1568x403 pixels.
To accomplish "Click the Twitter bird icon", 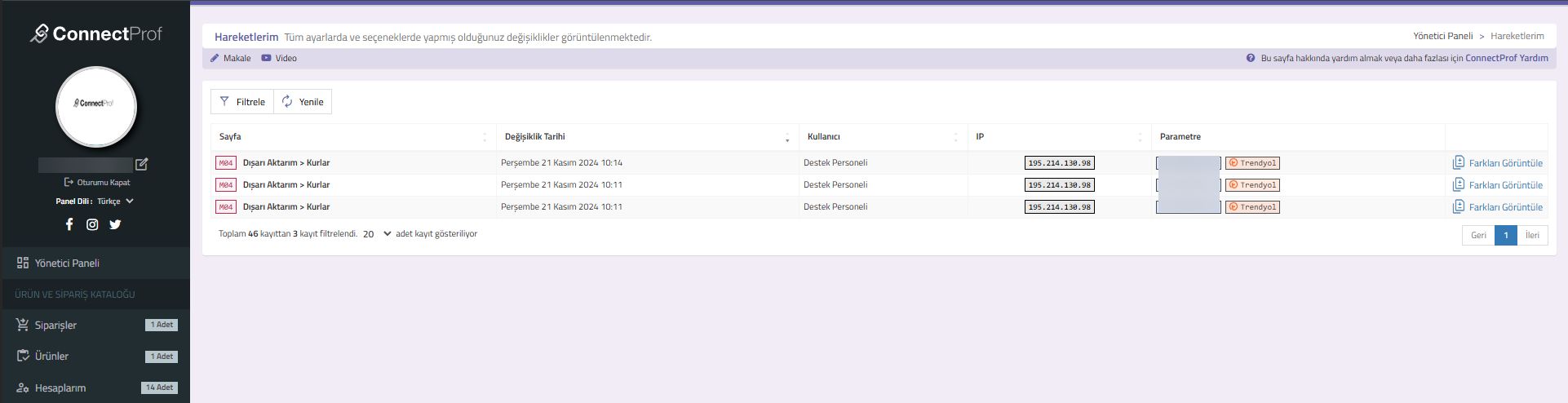I will tap(115, 224).
